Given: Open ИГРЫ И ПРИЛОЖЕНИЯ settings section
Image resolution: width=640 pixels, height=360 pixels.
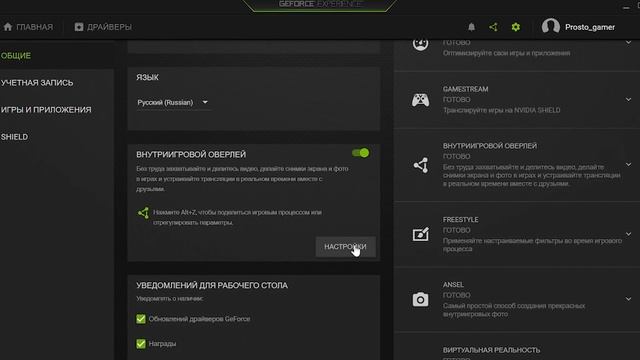Looking at the screenshot, I should (46, 110).
